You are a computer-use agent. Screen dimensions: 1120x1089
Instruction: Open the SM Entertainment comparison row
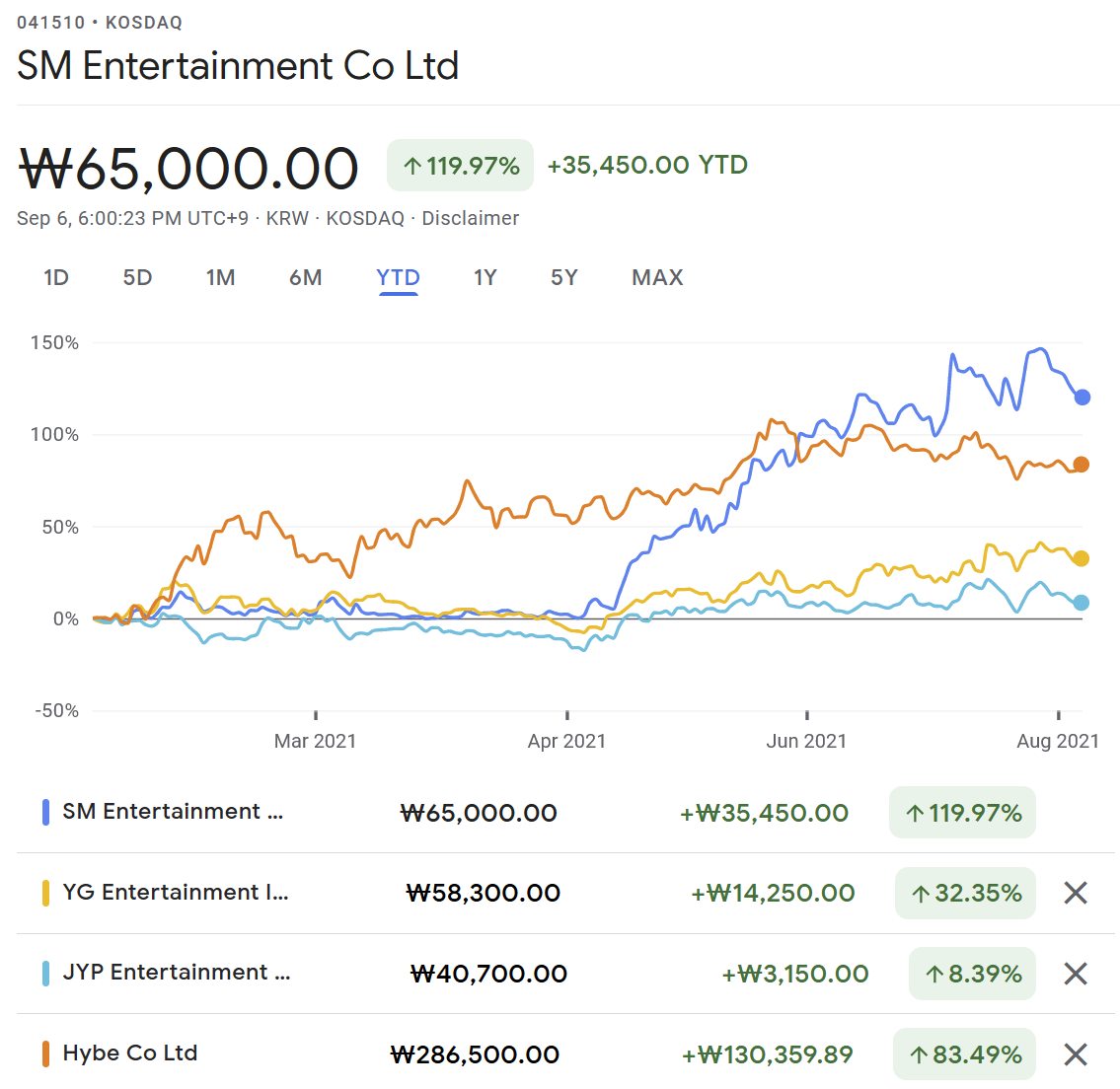coord(173,812)
